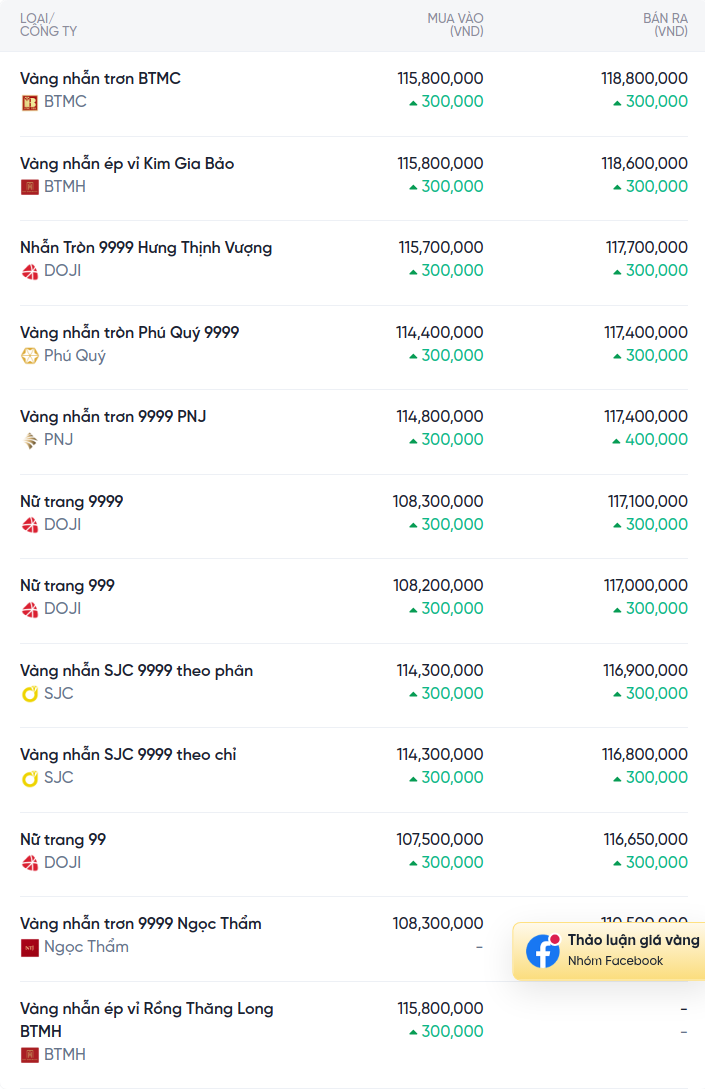Select Vàng nhẫn SJC 9999 theo chỉ
This screenshot has width=705, height=1089.
click(x=128, y=755)
